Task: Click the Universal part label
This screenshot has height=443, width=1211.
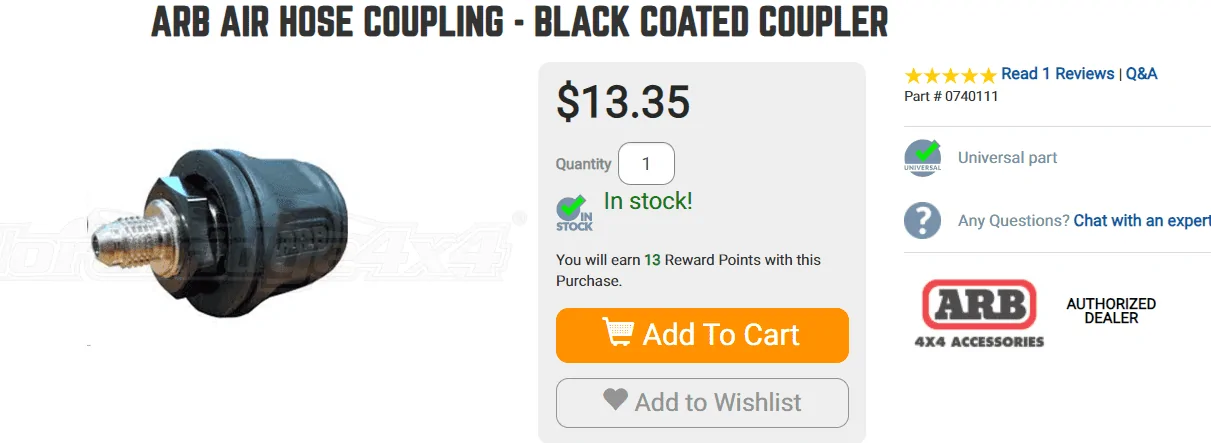Action: pyautogui.click(x=1007, y=158)
